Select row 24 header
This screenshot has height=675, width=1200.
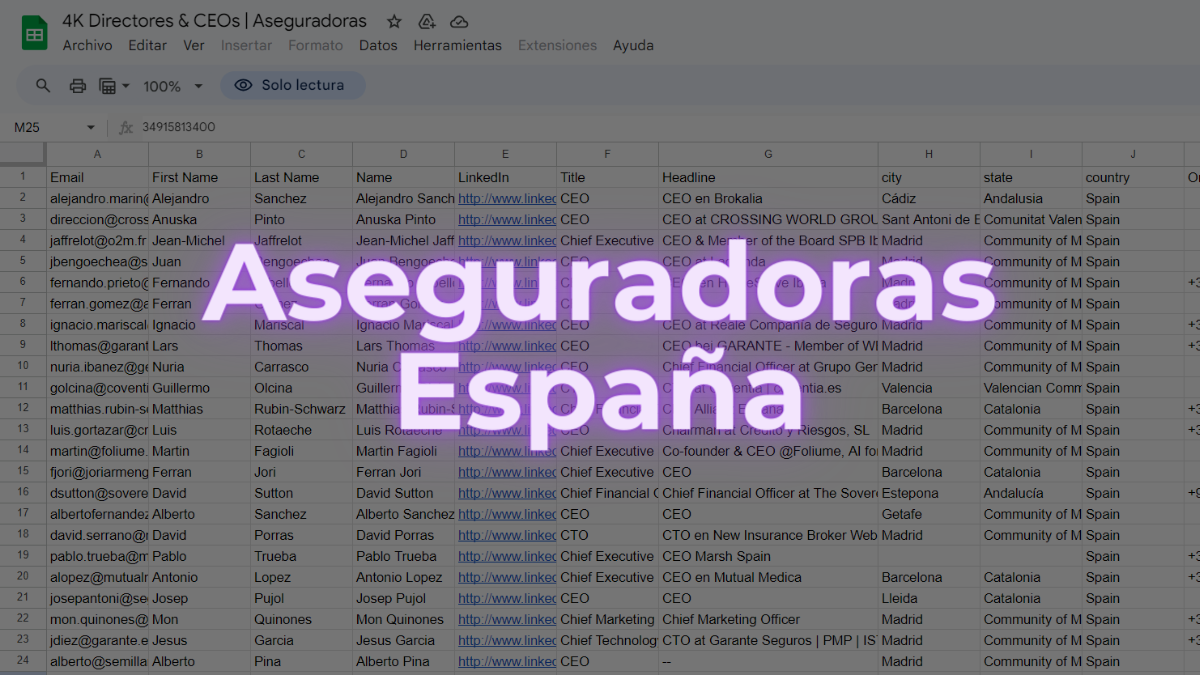[x=23, y=661]
